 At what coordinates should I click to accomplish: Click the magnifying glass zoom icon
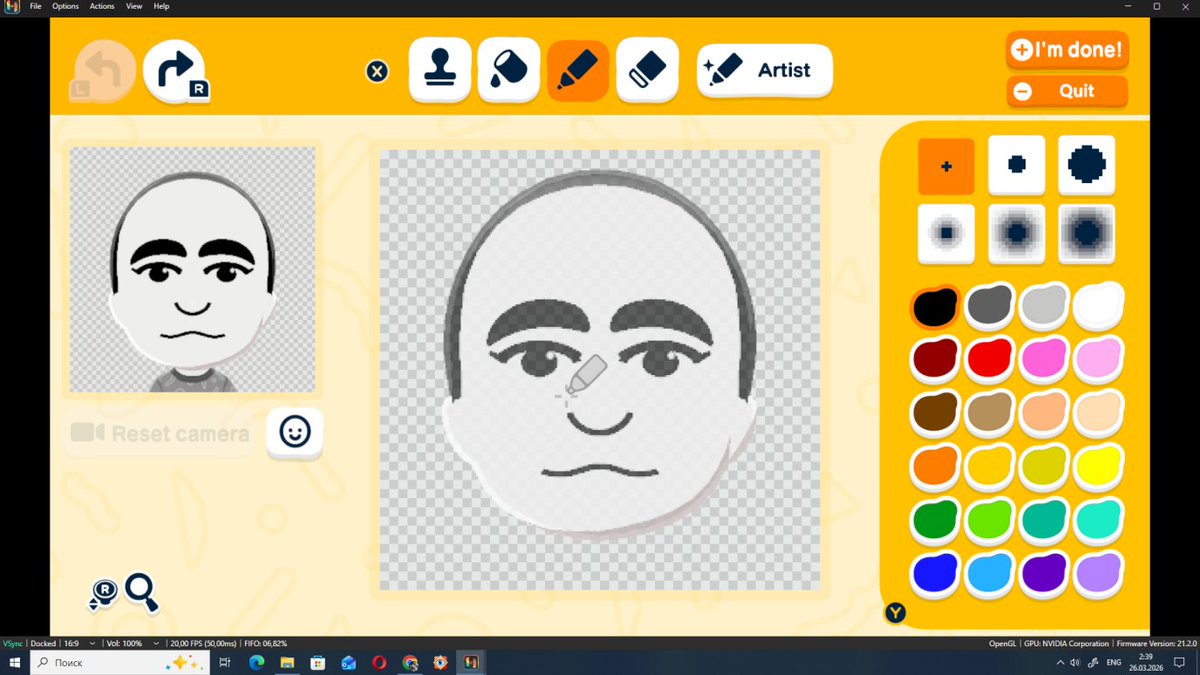(141, 592)
